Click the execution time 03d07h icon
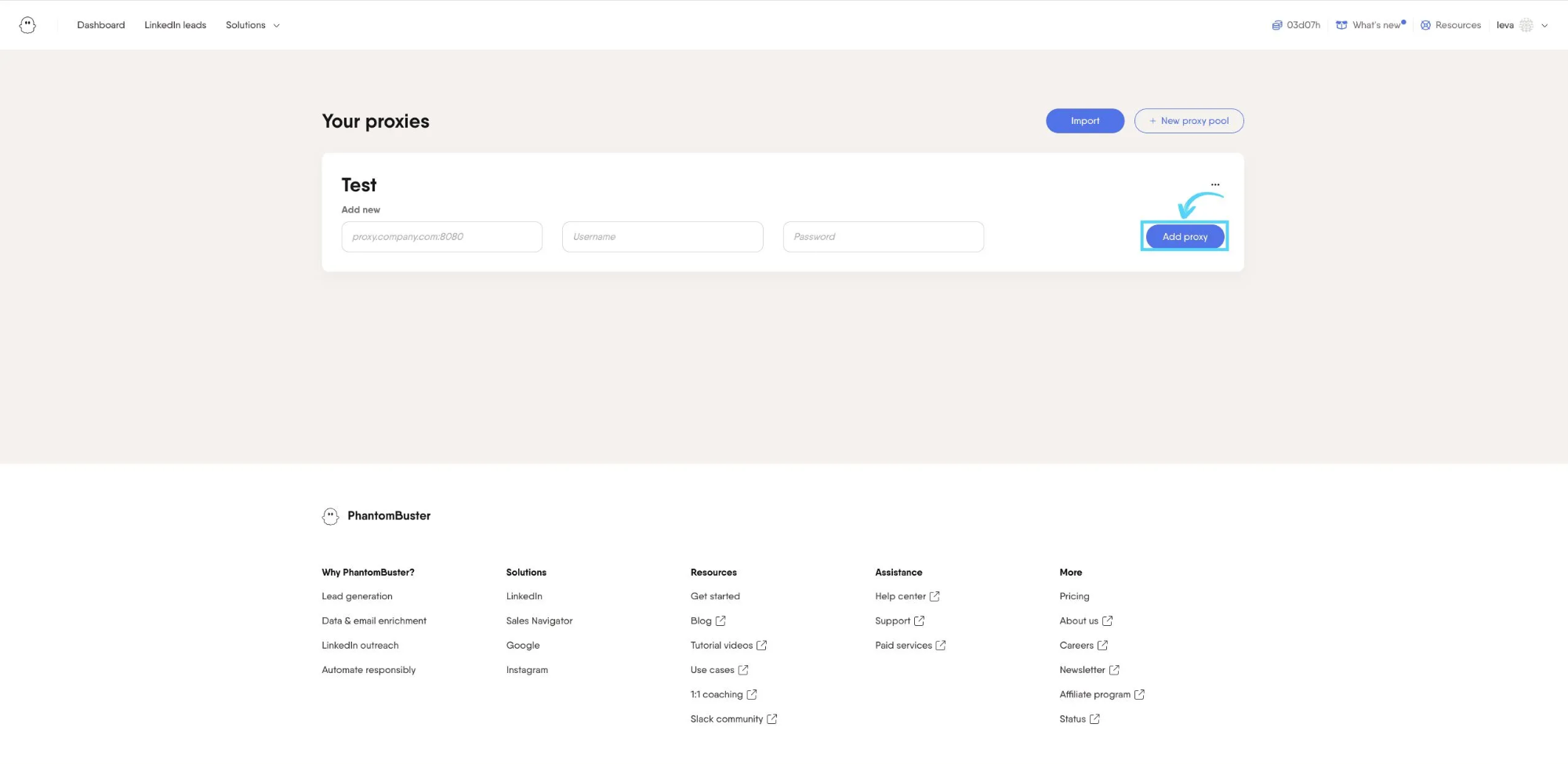 (x=1276, y=25)
